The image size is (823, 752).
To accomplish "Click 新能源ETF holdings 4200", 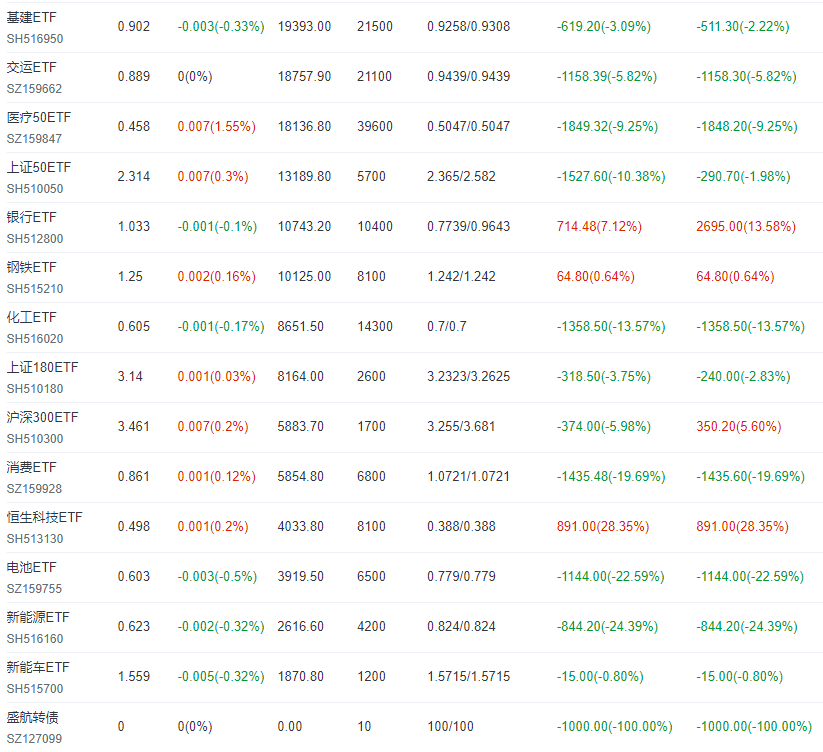I will click(371, 627).
